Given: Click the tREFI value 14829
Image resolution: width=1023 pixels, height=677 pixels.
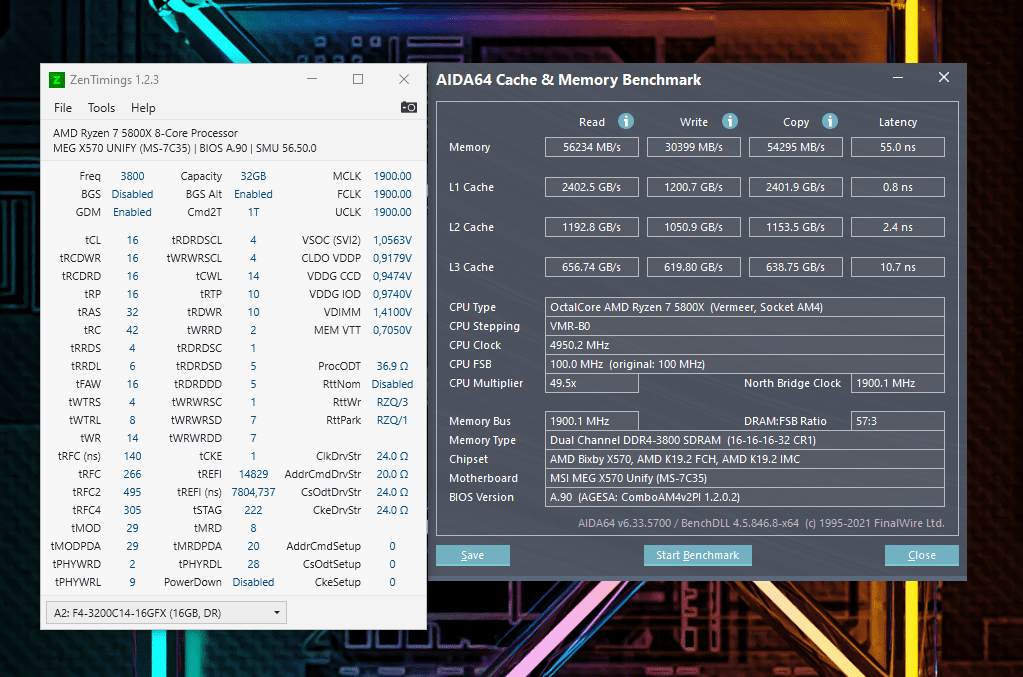Looking at the screenshot, I should click(253, 474).
